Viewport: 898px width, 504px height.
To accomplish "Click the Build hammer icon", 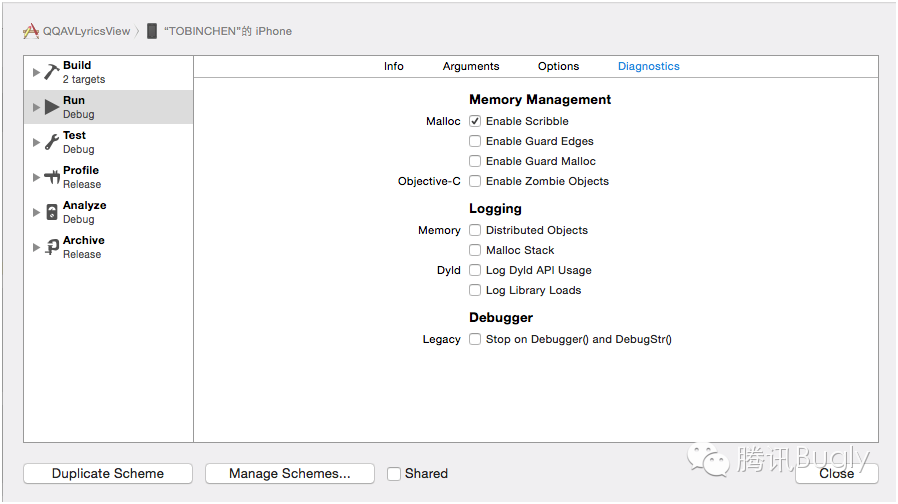I will point(52,72).
